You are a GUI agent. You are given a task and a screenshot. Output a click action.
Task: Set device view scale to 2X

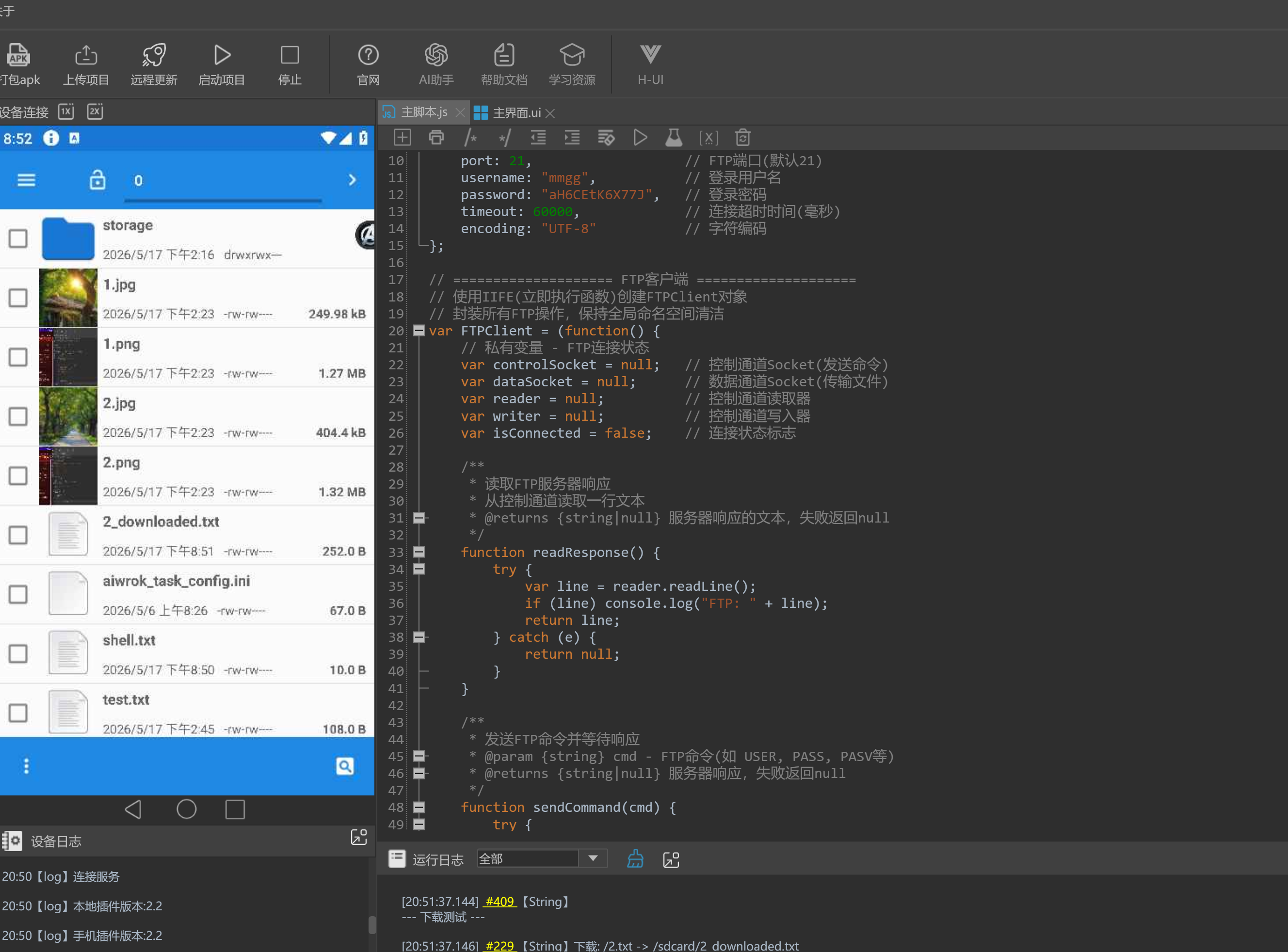coord(95,111)
